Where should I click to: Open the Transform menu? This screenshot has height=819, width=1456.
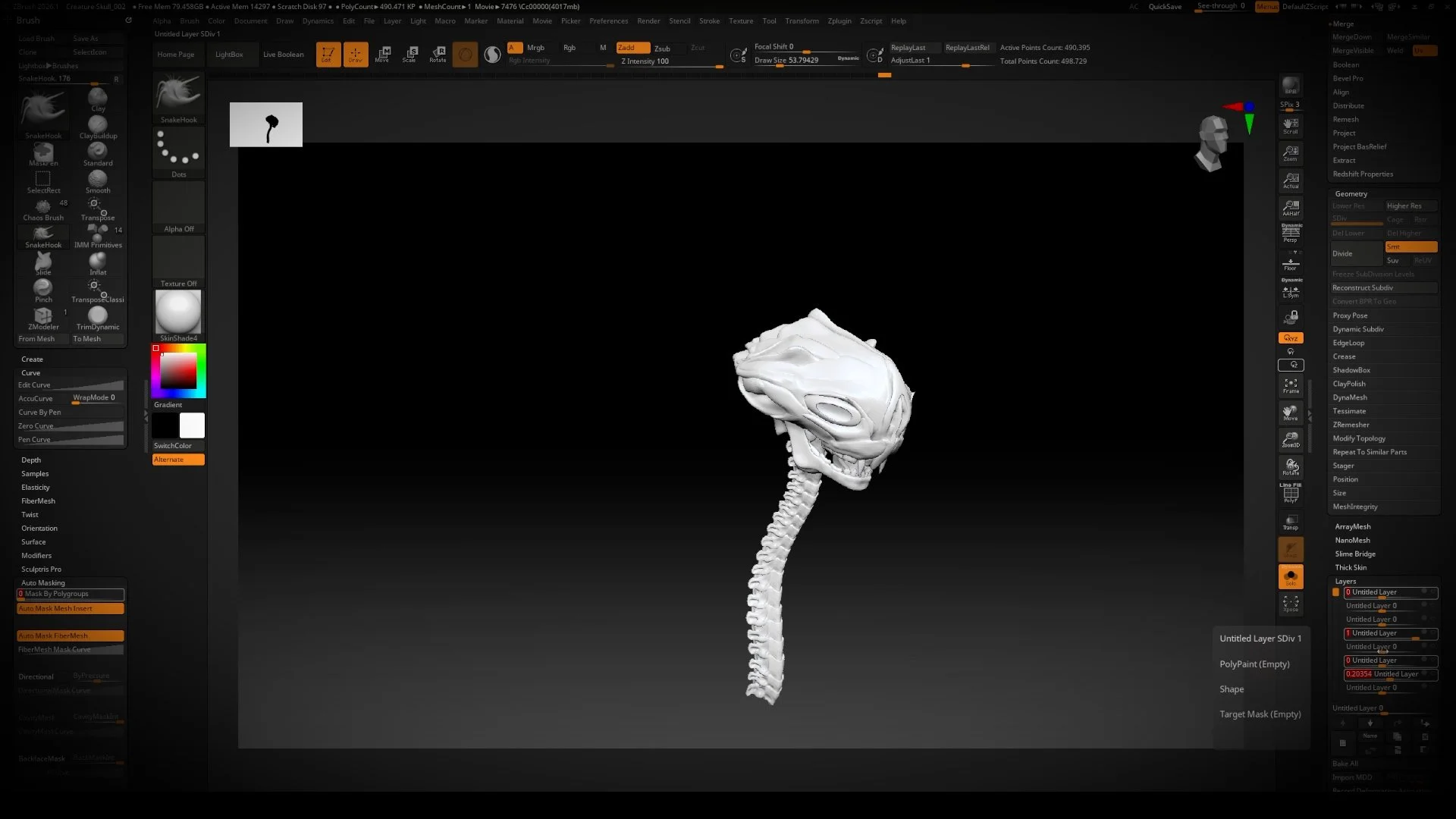pos(802,20)
